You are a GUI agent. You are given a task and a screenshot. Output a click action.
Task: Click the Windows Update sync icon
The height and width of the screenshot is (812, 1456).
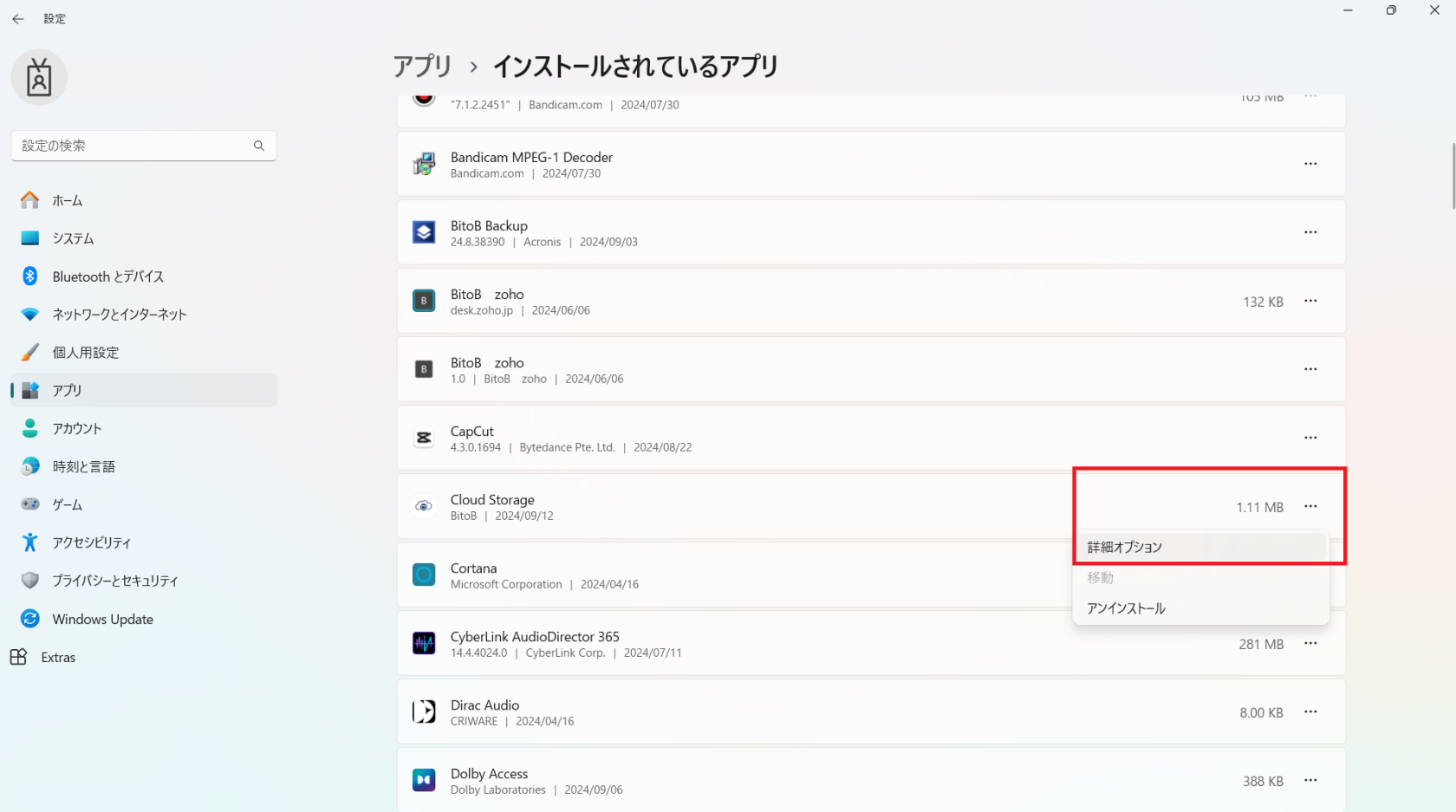pyautogui.click(x=30, y=619)
